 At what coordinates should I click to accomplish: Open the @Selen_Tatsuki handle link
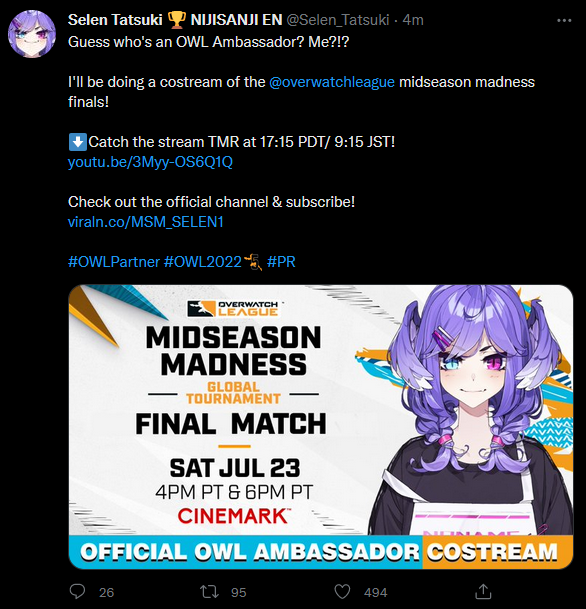click(x=337, y=20)
